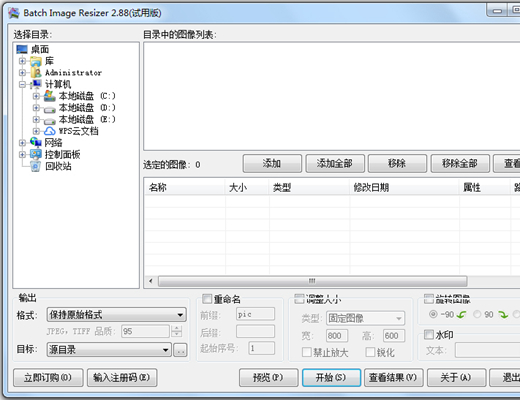Enable the 调整大小 resize checkbox

(x=299, y=298)
